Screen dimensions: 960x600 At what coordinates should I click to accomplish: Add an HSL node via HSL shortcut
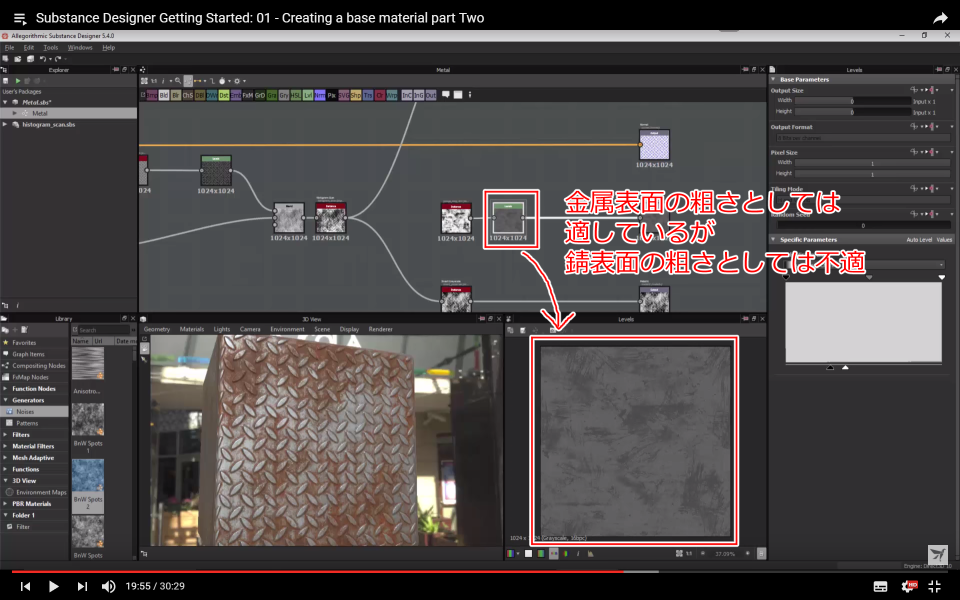pos(296,96)
